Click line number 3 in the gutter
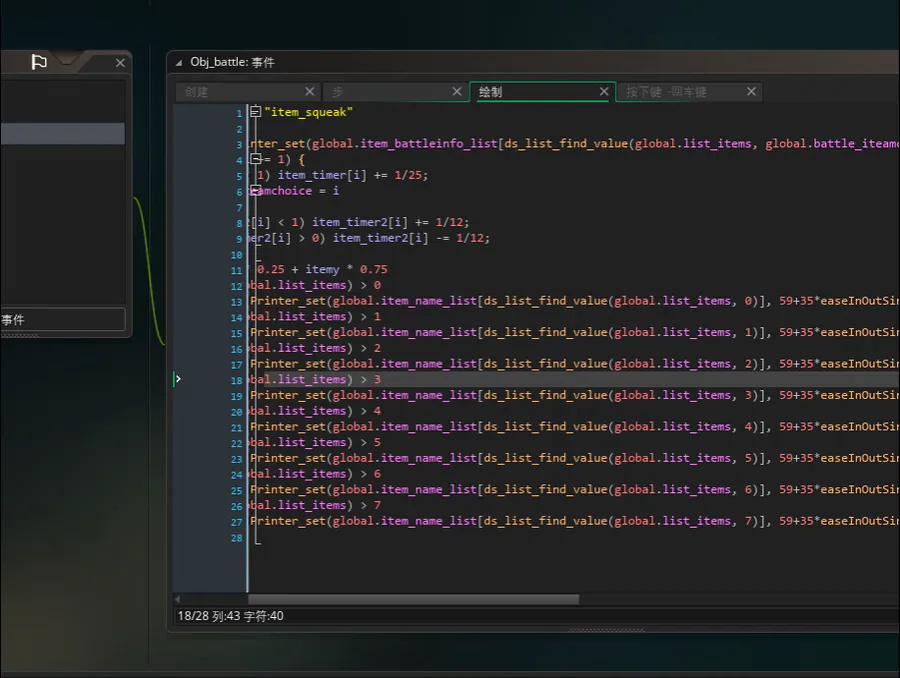Screen dimensions: 900x678 click(x=239, y=145)
